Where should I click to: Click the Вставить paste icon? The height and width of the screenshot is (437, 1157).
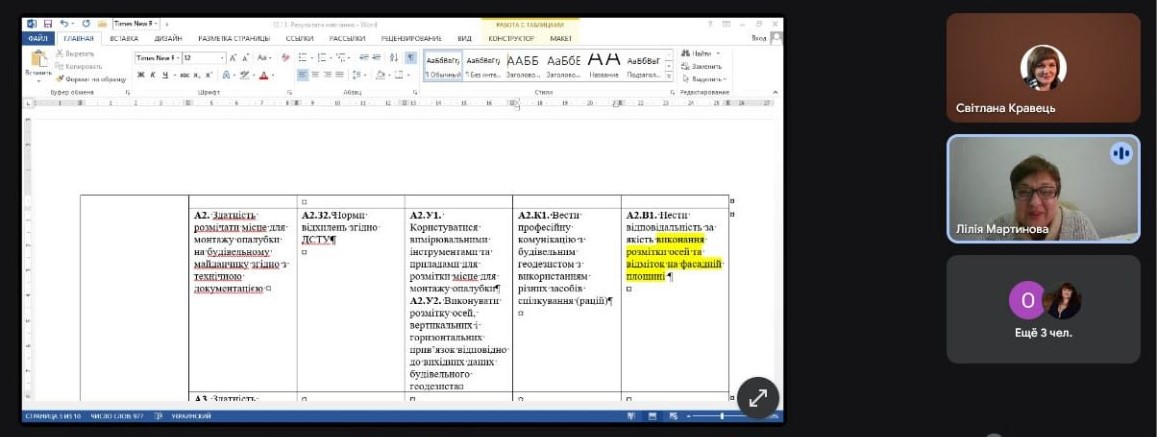tap(39, 61)
